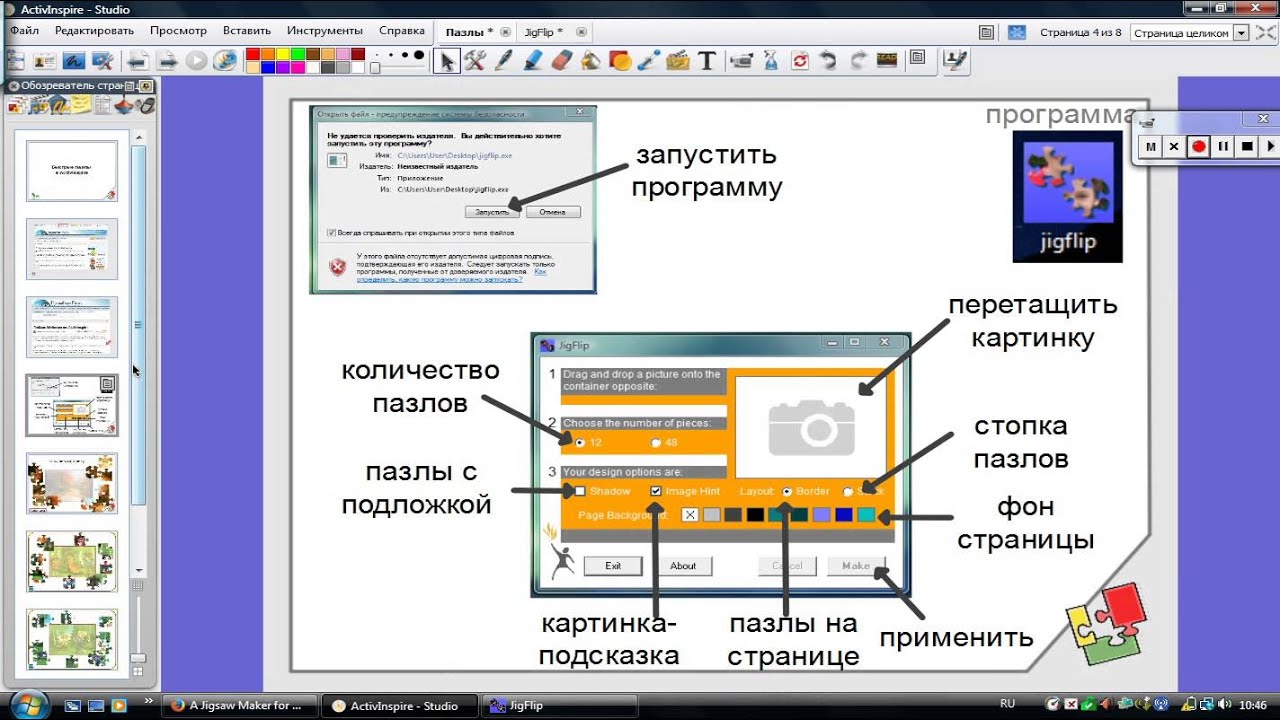Open the Справка menu
This screenshot has width=1280, height=720.
(402, 31)
